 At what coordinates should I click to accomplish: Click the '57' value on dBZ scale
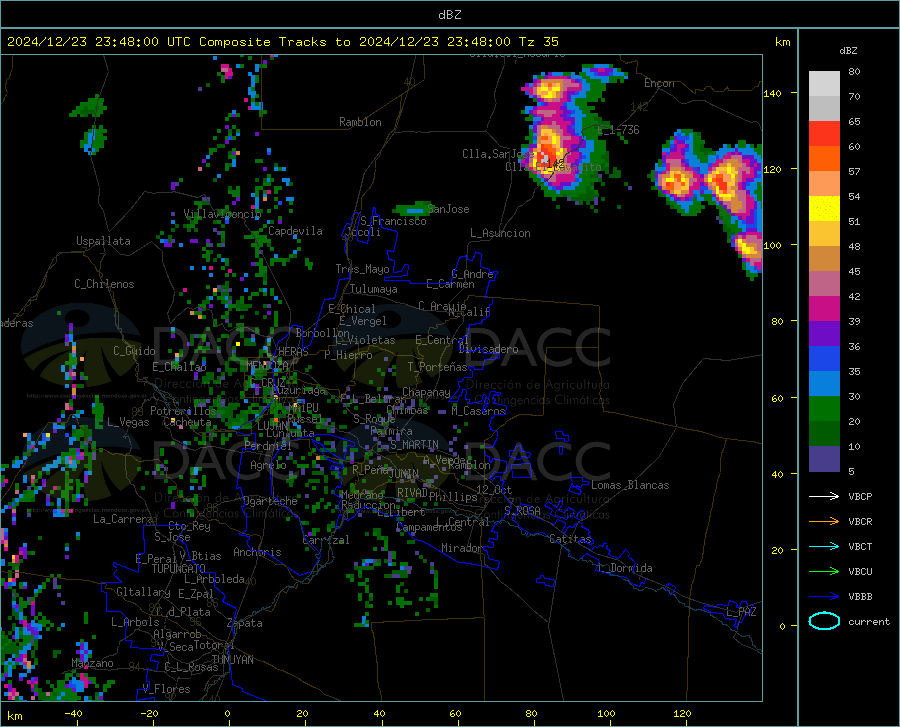[854, 172]
